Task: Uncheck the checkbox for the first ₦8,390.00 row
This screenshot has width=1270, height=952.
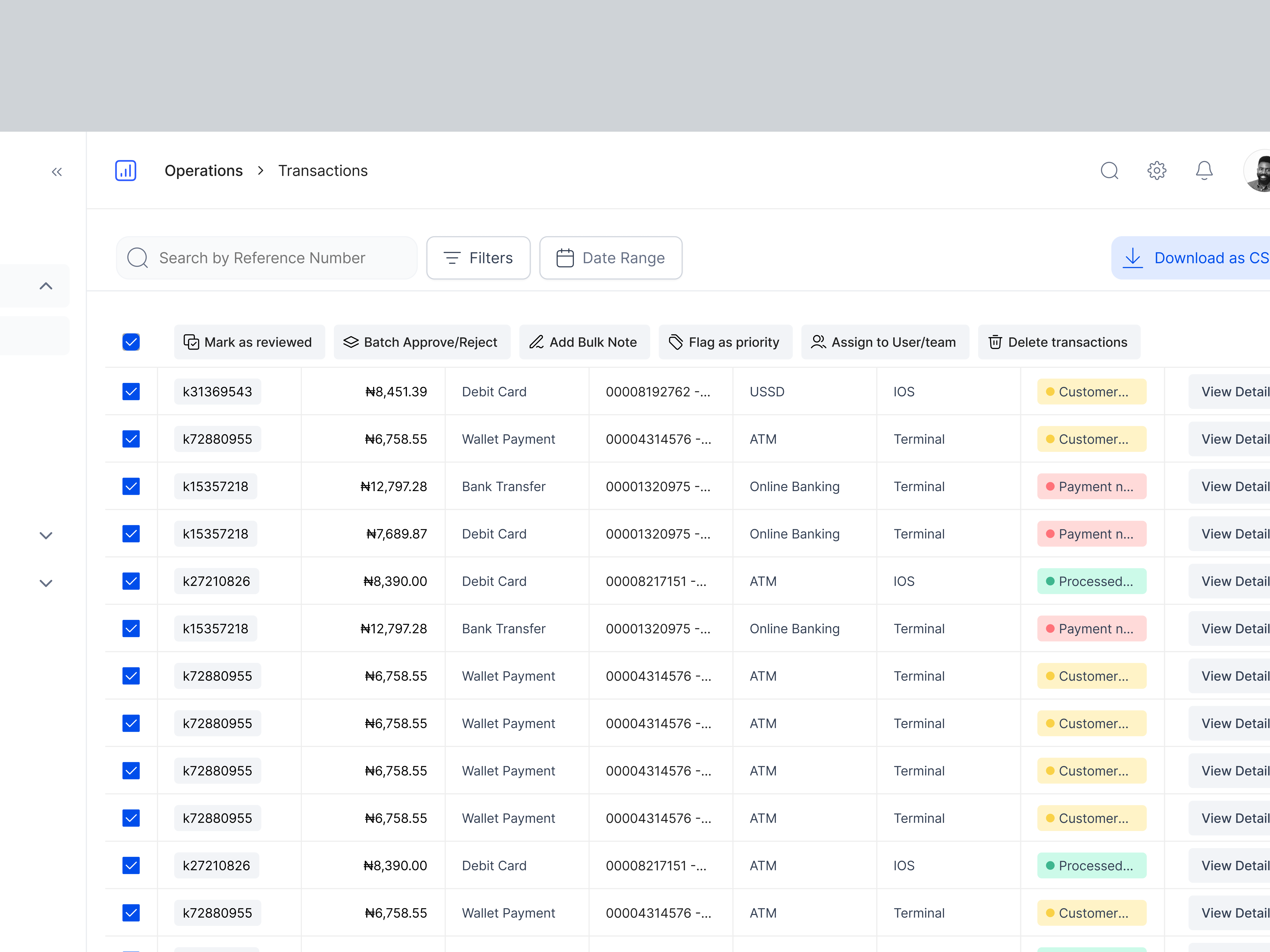Action: tap(131, 581)
